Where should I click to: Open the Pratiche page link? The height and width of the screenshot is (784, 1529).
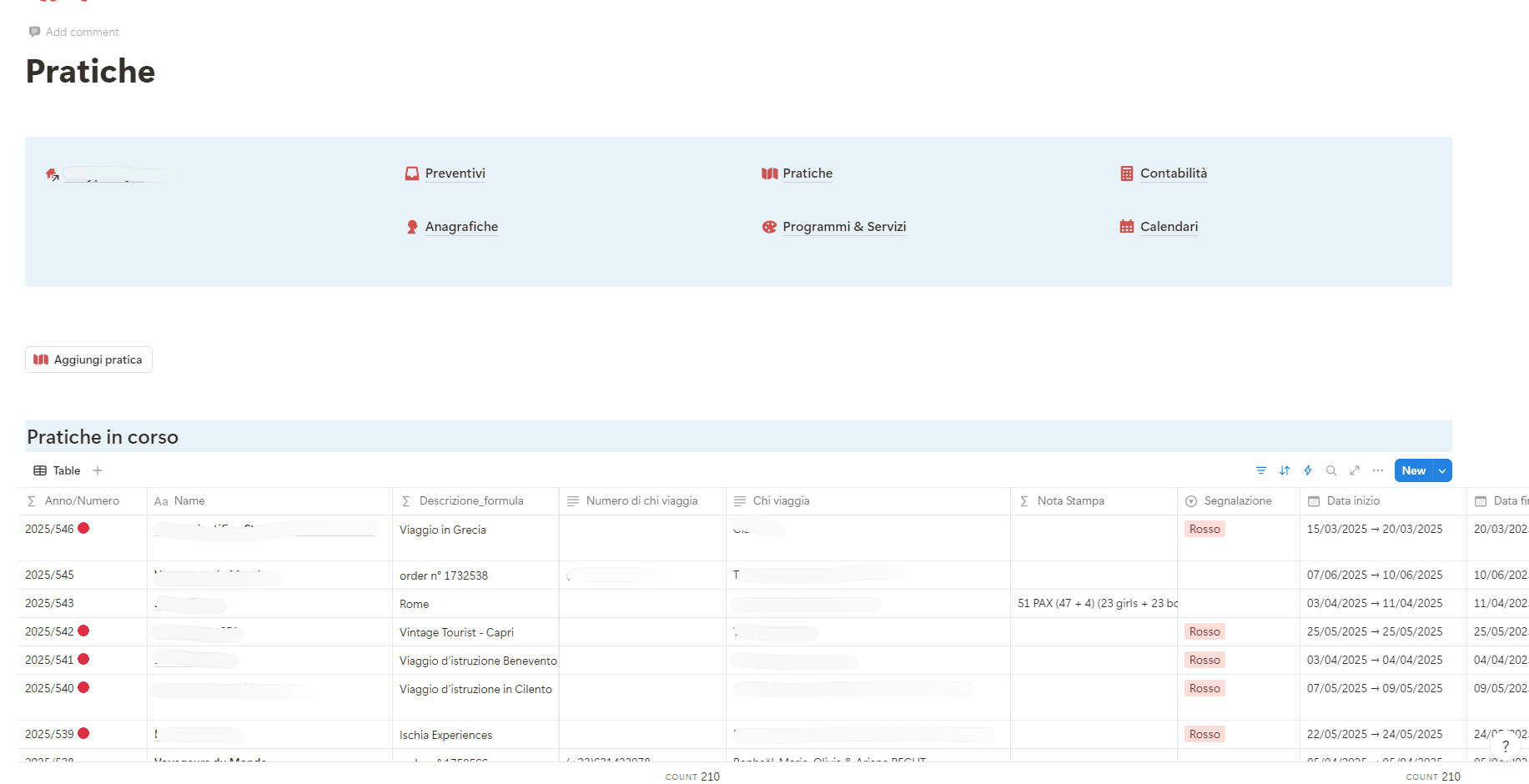[x=807, y=173]
